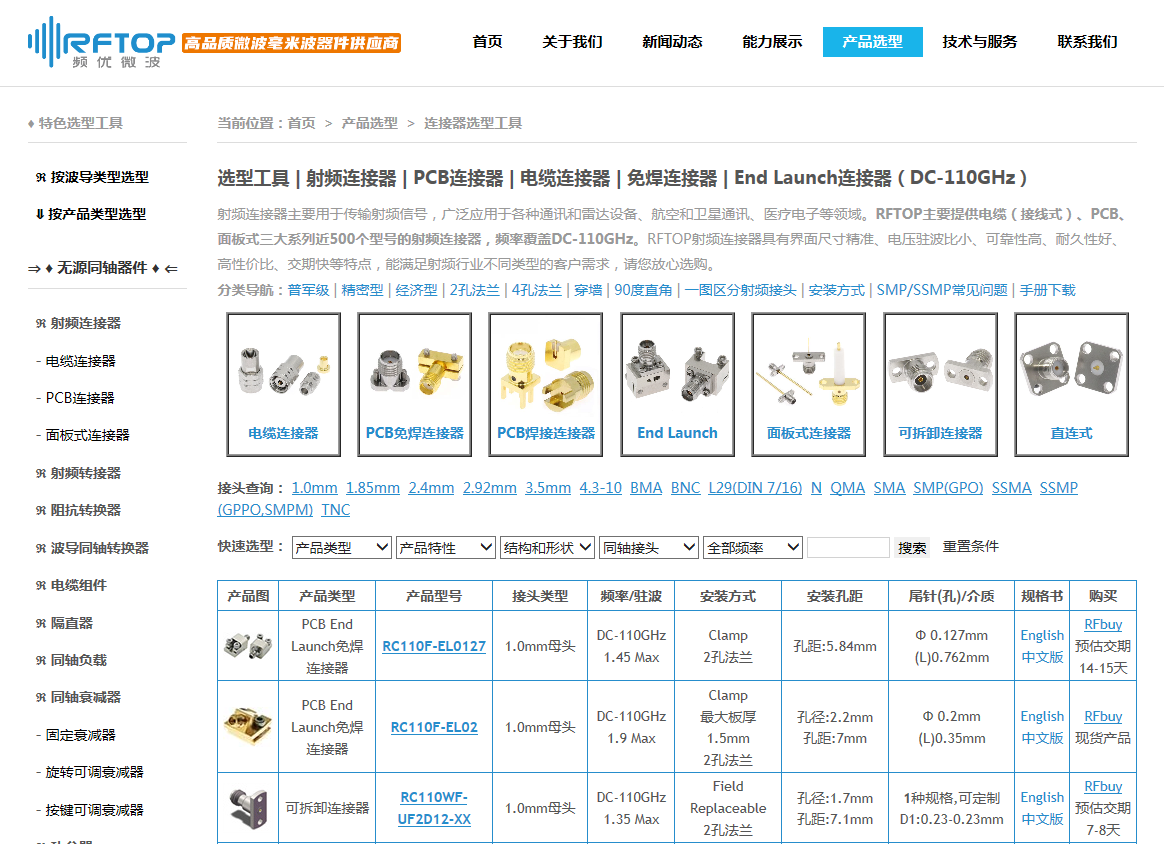Open 隔直器 sidebar category
The image size is (1164, 844).
click(64, 624)
